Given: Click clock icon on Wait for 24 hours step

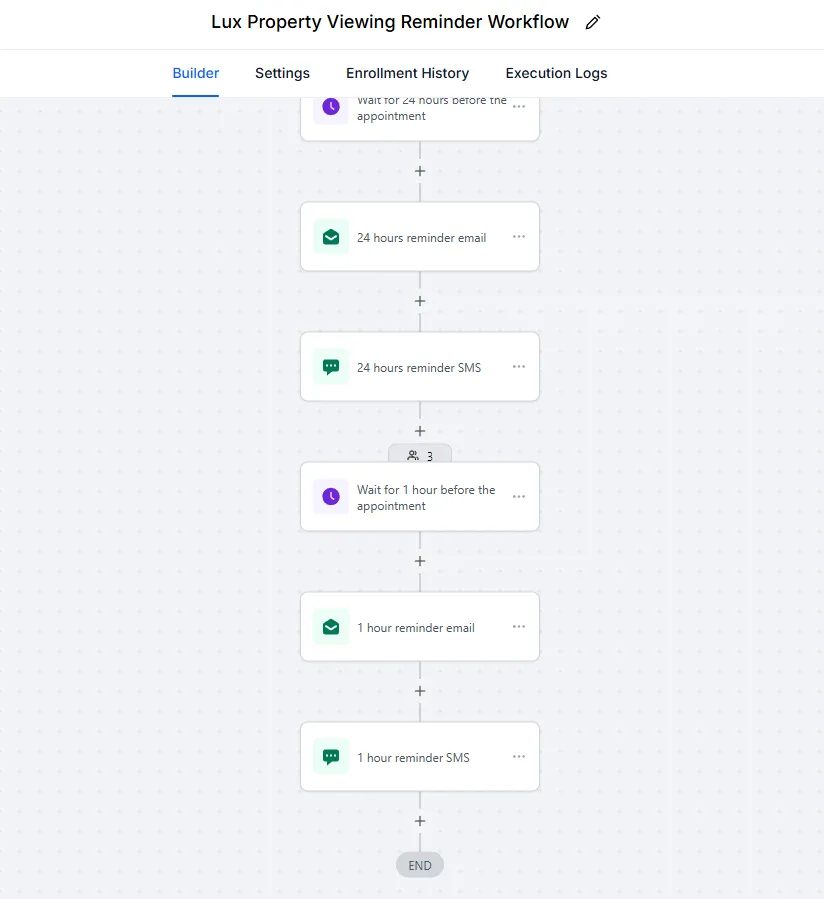Looking at the screenshot, I should [x=331, y=107].
